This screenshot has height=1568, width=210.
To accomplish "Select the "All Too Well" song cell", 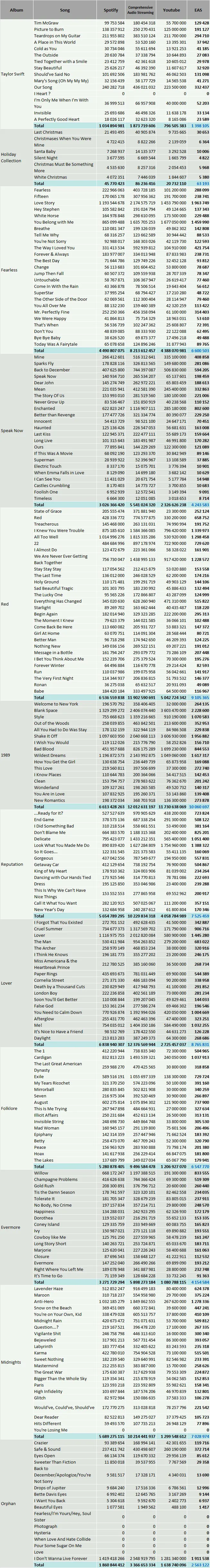I will pos(65,536).
